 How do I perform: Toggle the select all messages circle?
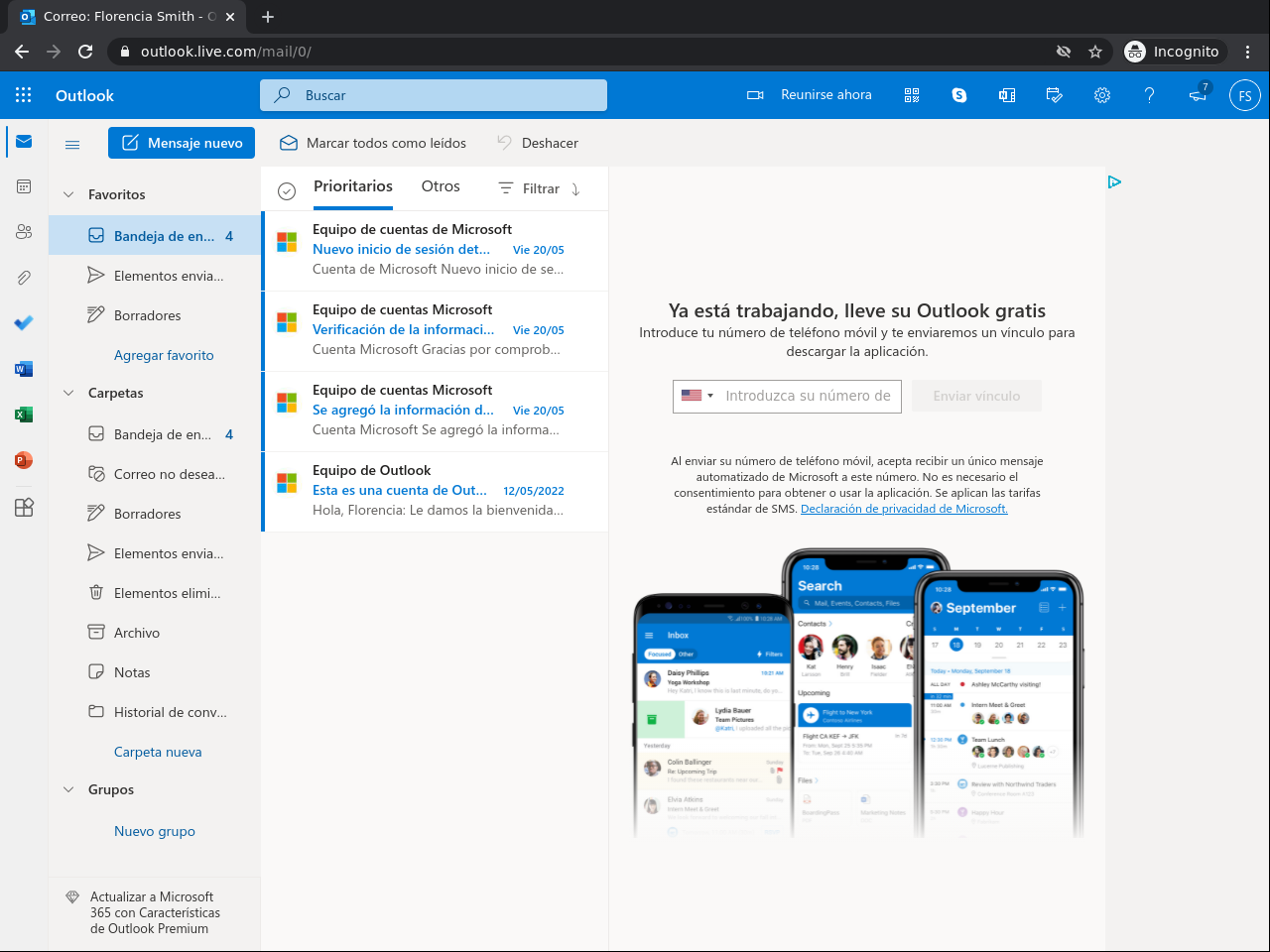point(287,191)
